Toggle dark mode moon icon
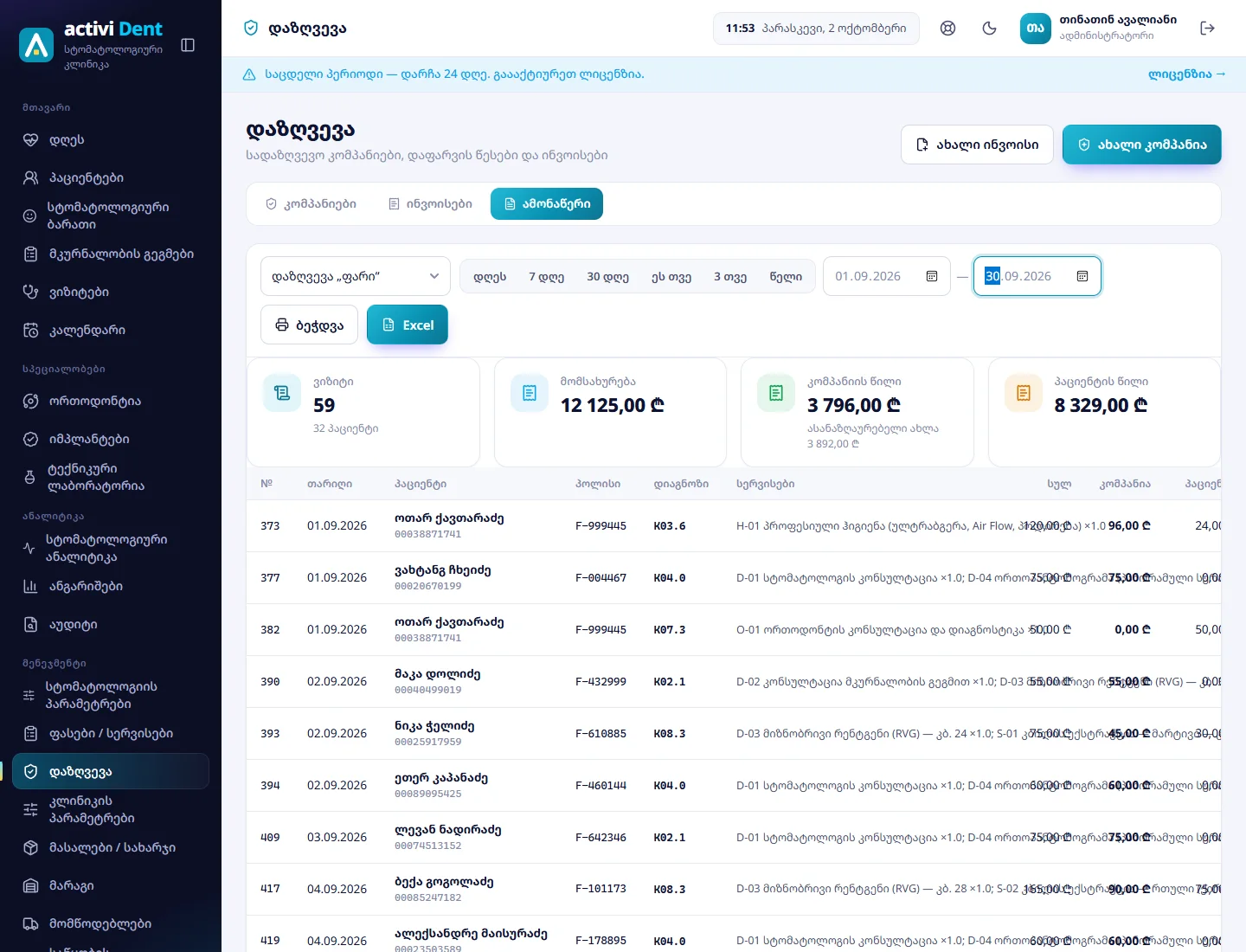Image resolution: width=1246 pixels, height=952 pixels. pyautogui.click(x=990, y=29)
